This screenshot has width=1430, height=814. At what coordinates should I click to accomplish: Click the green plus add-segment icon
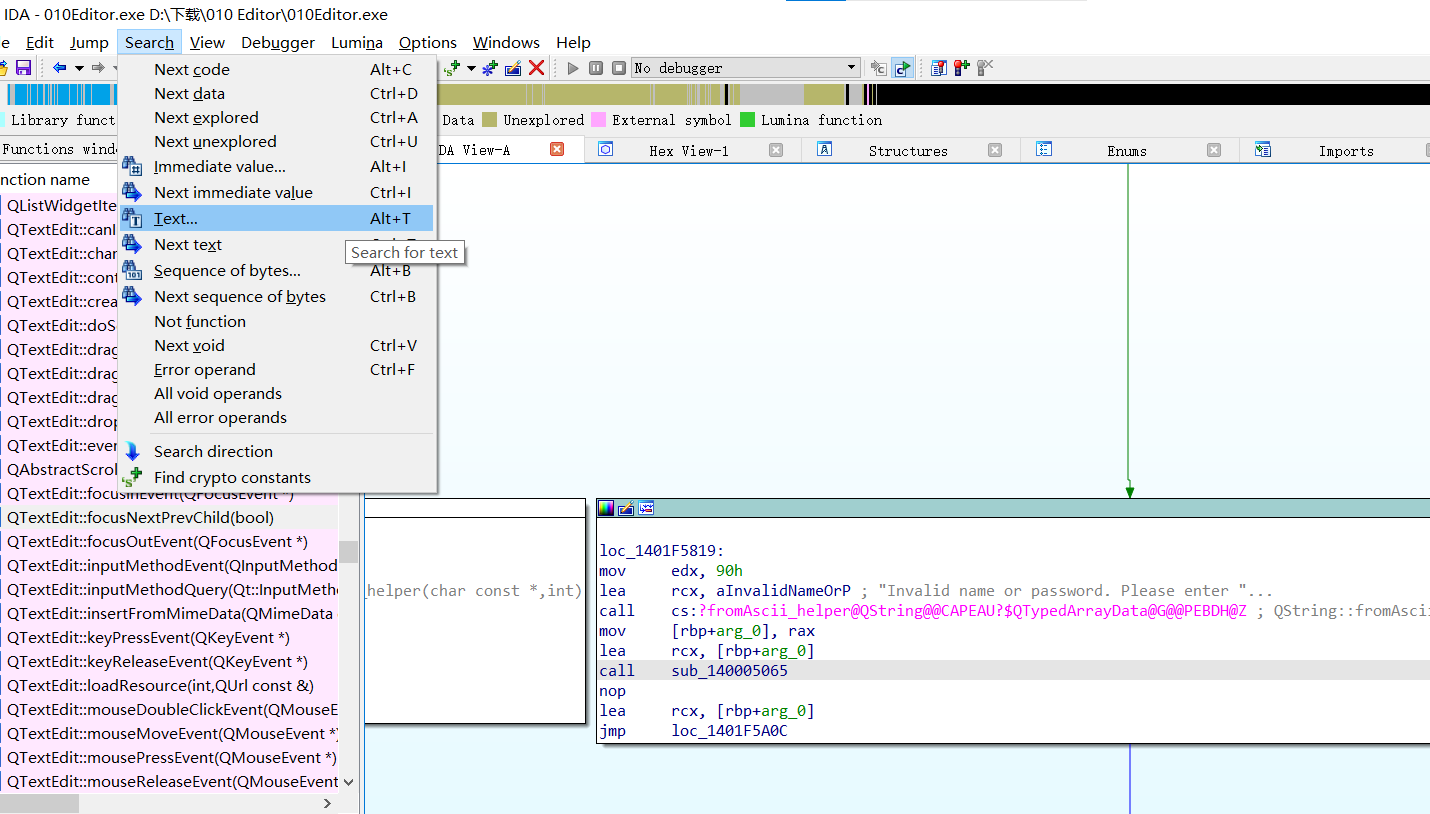(452, 68)
